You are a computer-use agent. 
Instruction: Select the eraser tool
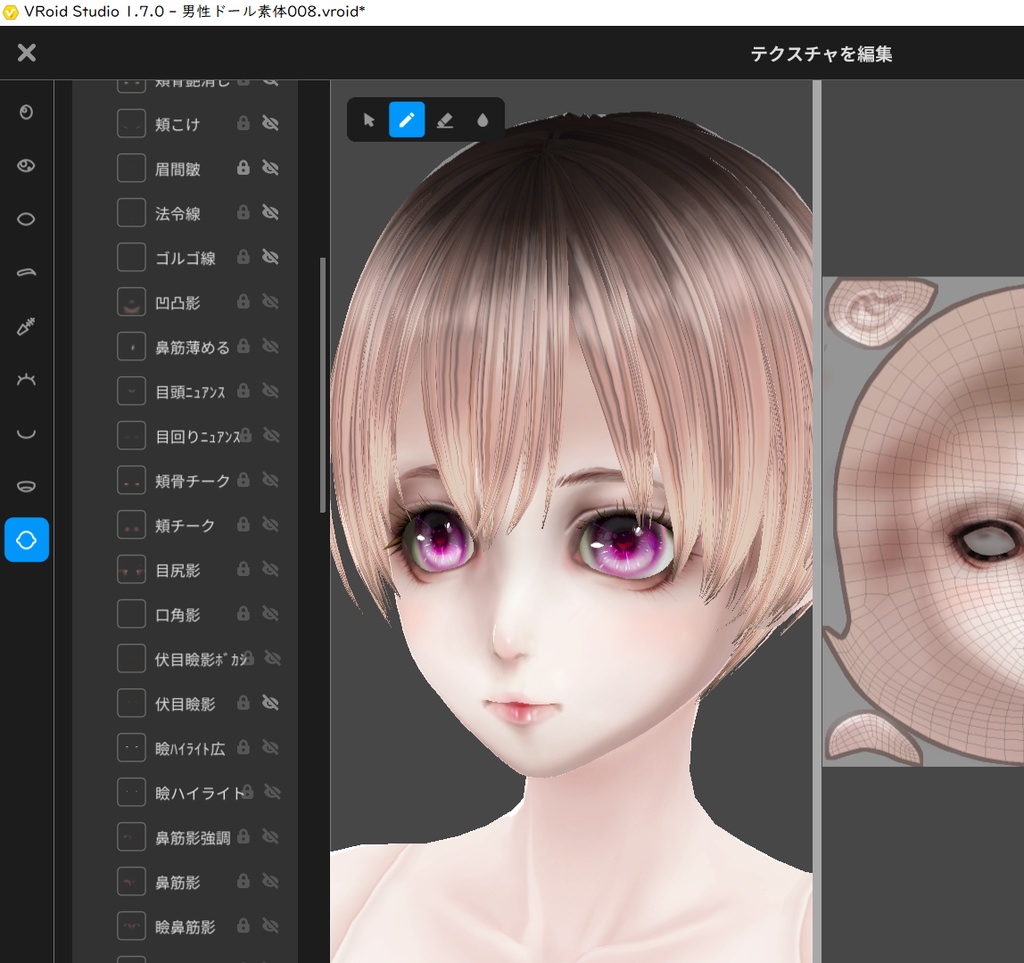tap(445, 120)
